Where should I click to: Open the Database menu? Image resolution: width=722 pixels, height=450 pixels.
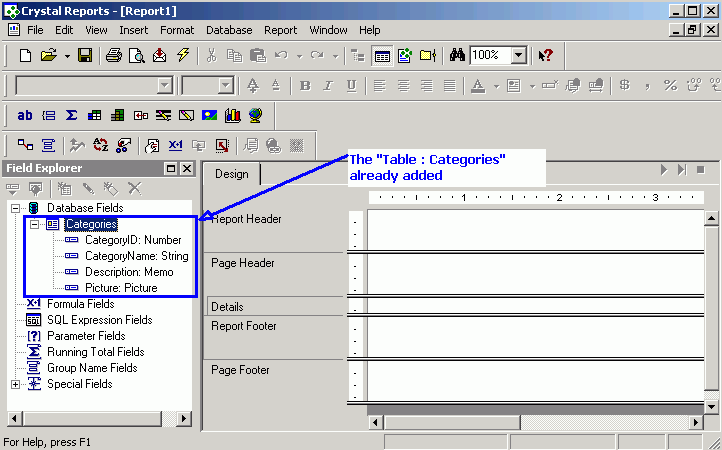(x=229, y=30)
